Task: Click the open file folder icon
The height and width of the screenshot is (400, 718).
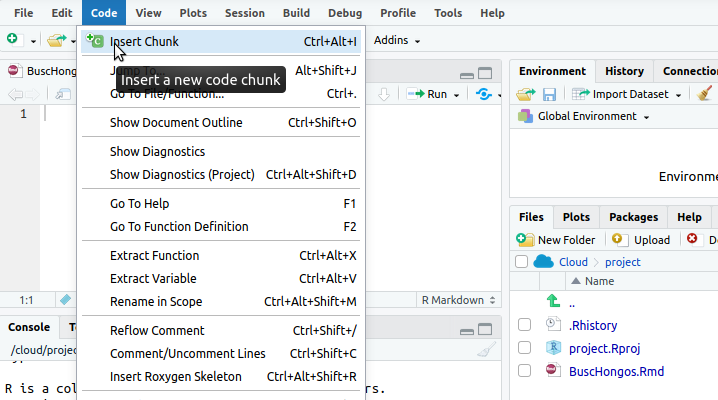Action: 55,40
